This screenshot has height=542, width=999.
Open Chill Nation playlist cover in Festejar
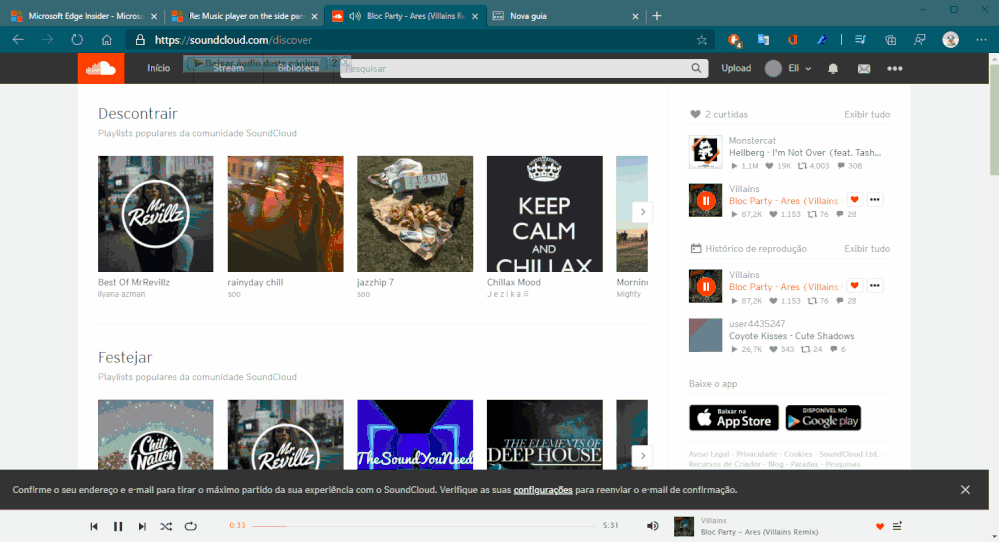[x=155, y=435]
